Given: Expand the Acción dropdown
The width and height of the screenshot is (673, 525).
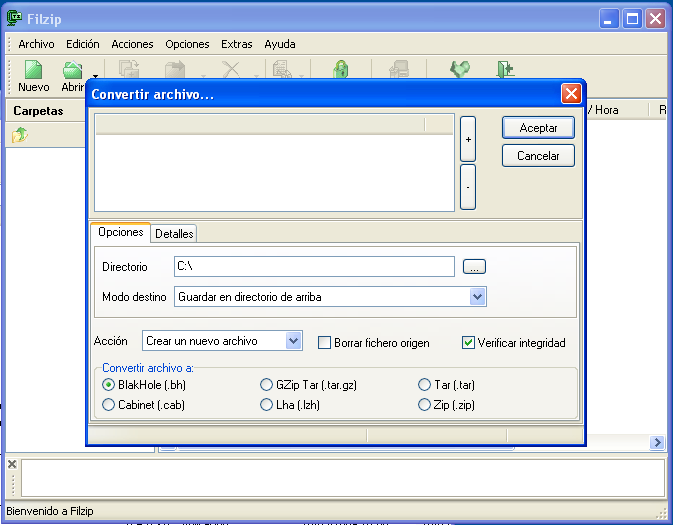Looking at the screenshot, I should (x=294, y=341).
